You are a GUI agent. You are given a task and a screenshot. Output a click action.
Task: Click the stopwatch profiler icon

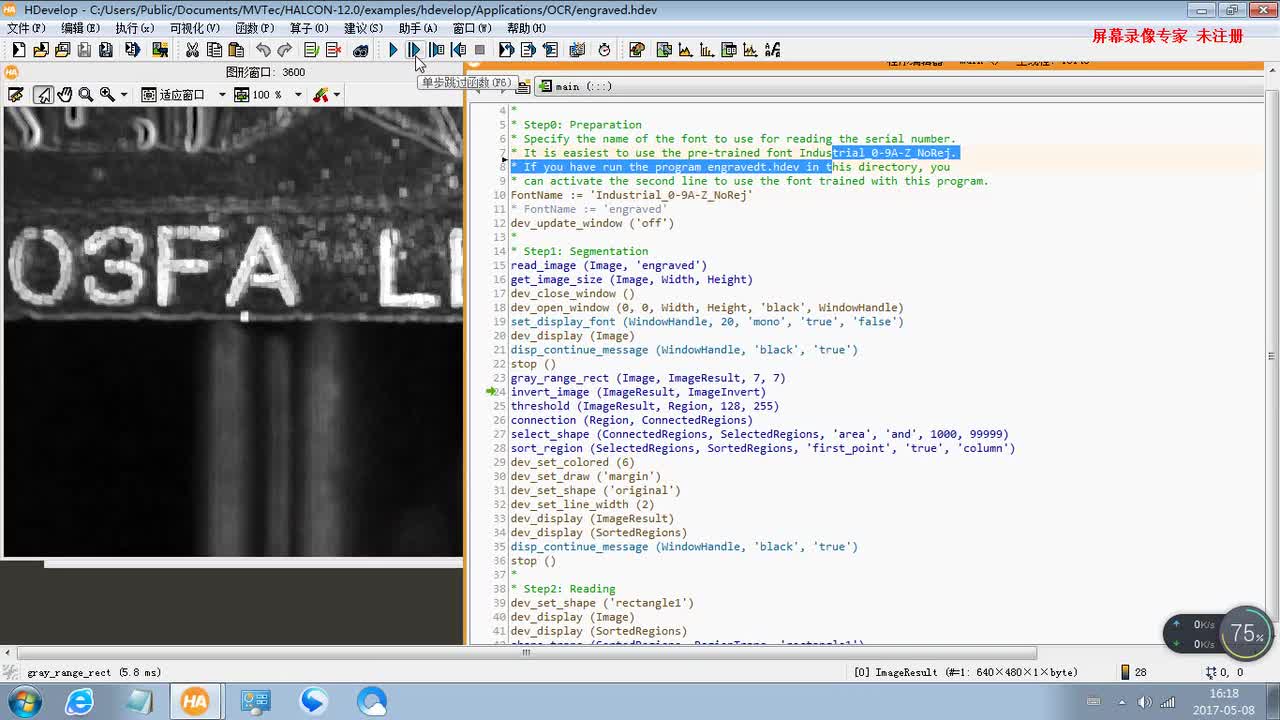[604, 50]
